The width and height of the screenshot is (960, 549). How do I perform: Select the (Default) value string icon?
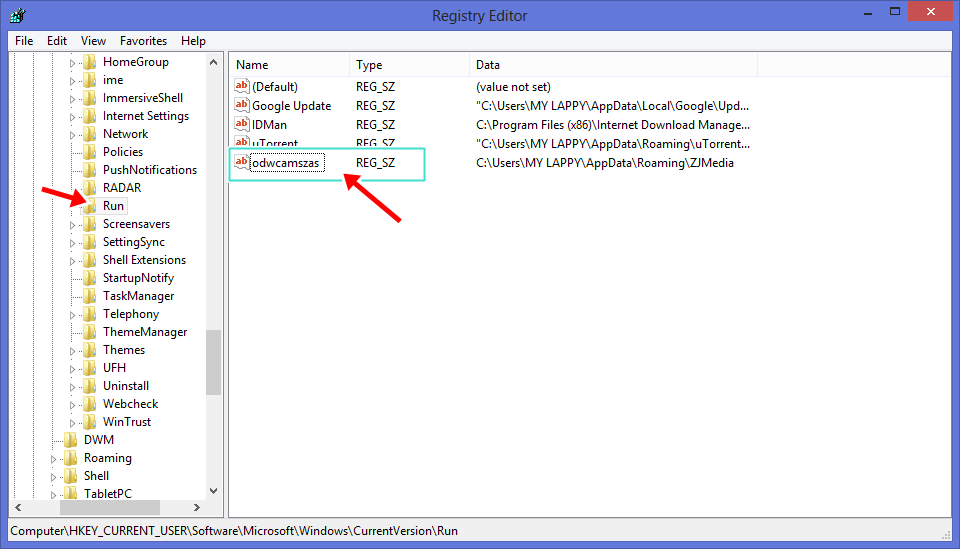point(242,86)
